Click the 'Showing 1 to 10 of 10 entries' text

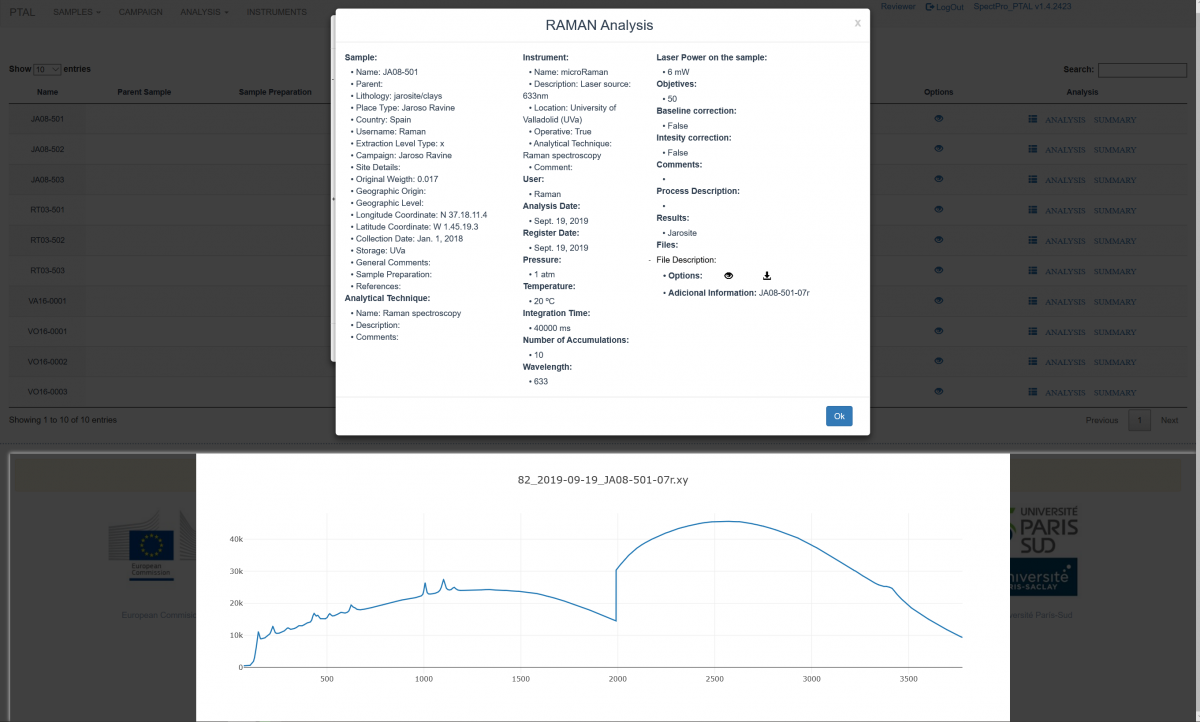(62, 420)
